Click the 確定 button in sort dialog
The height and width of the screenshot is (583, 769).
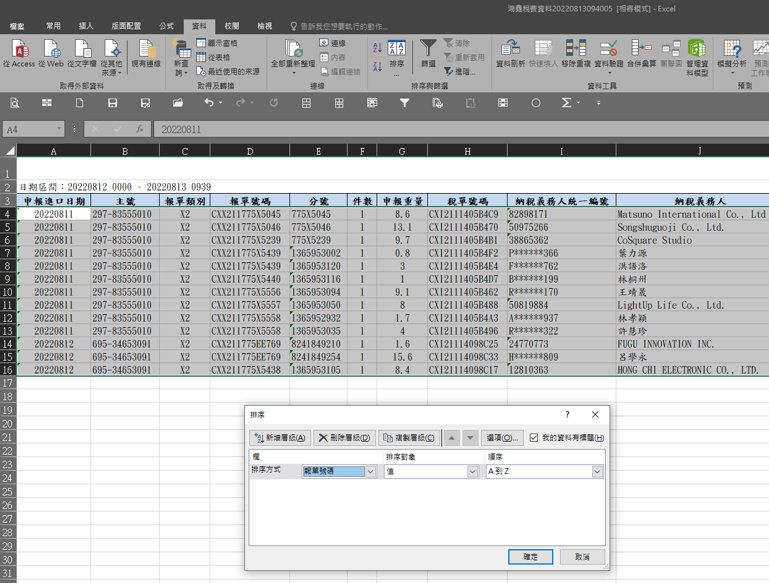point(530,557)
